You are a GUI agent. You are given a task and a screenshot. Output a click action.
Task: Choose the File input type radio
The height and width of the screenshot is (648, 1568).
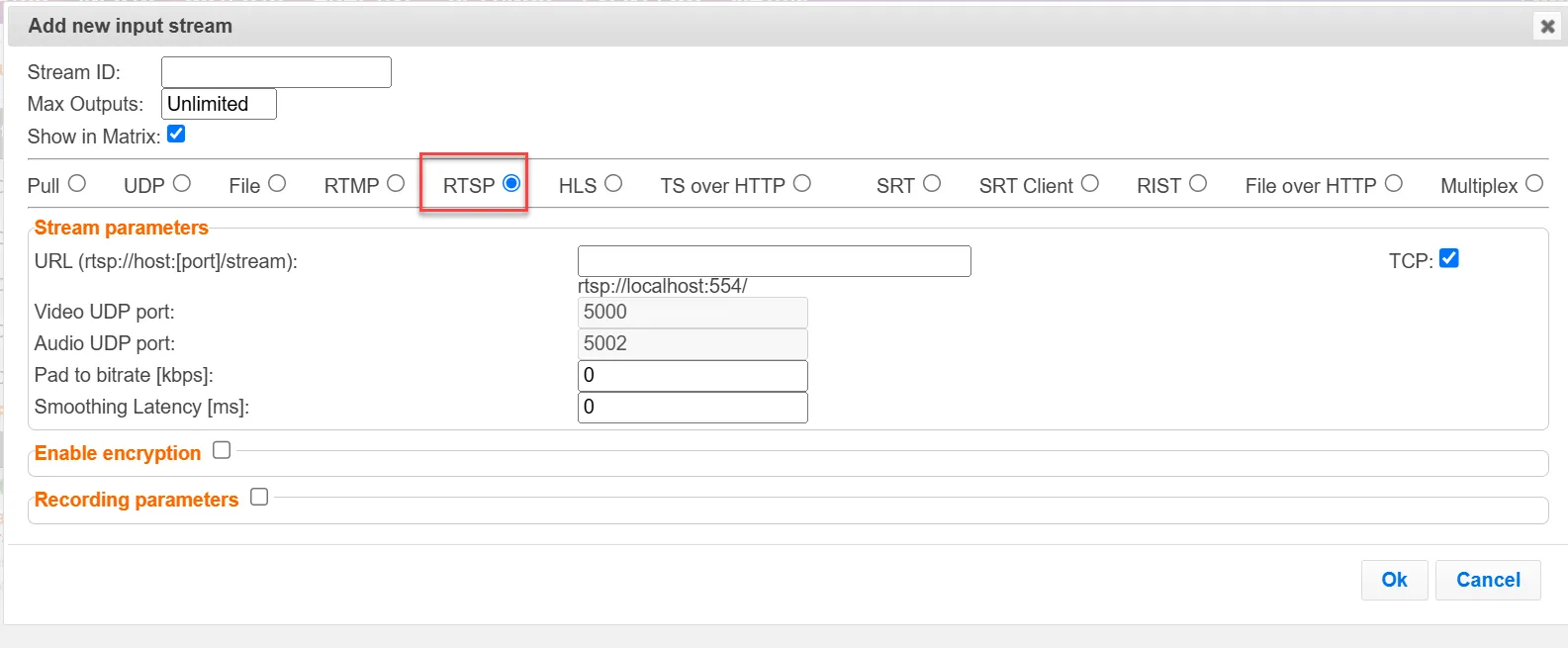pyautogui.click(x=277, y=183)
